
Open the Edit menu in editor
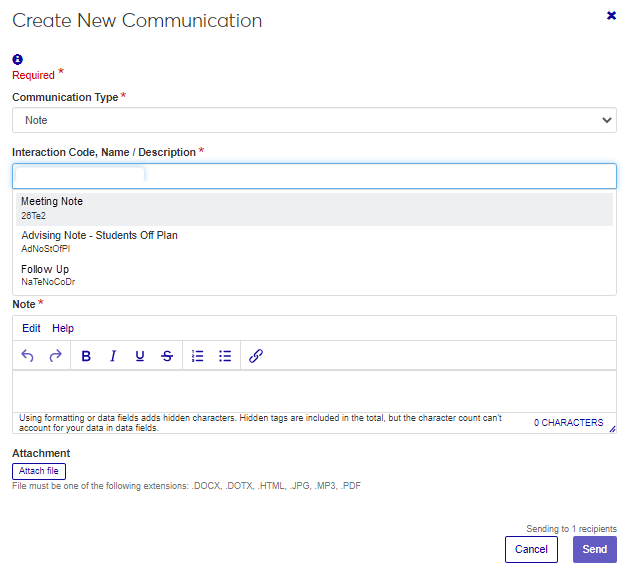point(31,328)
